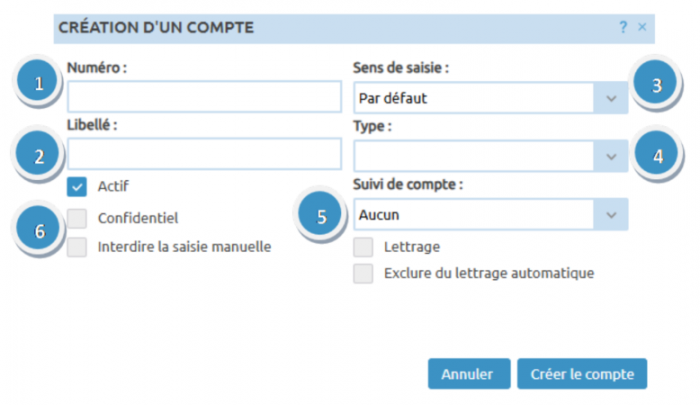This screenshot has width=700, height=405.
Task: Click numbered callout badge 3
Action: click(x=656, y=84)
